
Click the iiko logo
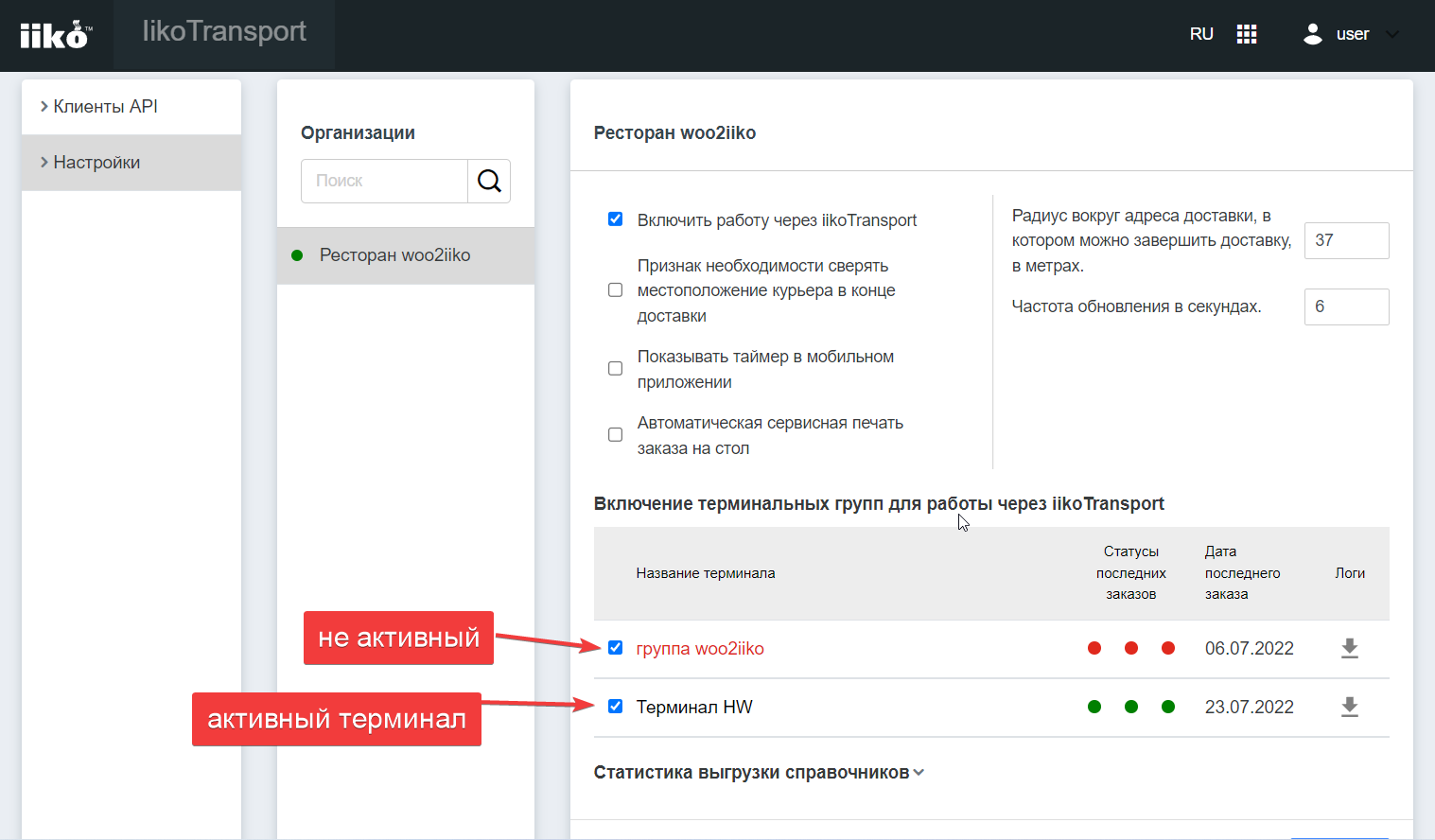(x=55, y=35)
